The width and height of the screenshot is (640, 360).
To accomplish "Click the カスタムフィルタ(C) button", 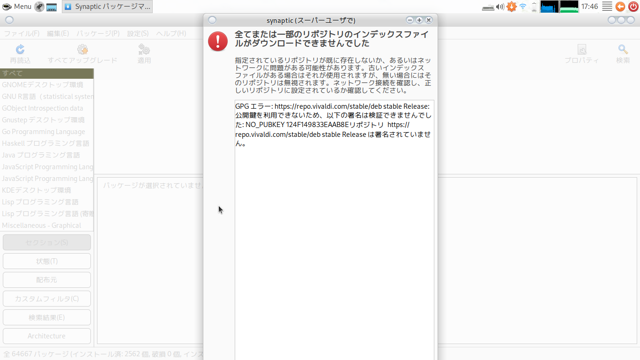I will tap(47, 299).
